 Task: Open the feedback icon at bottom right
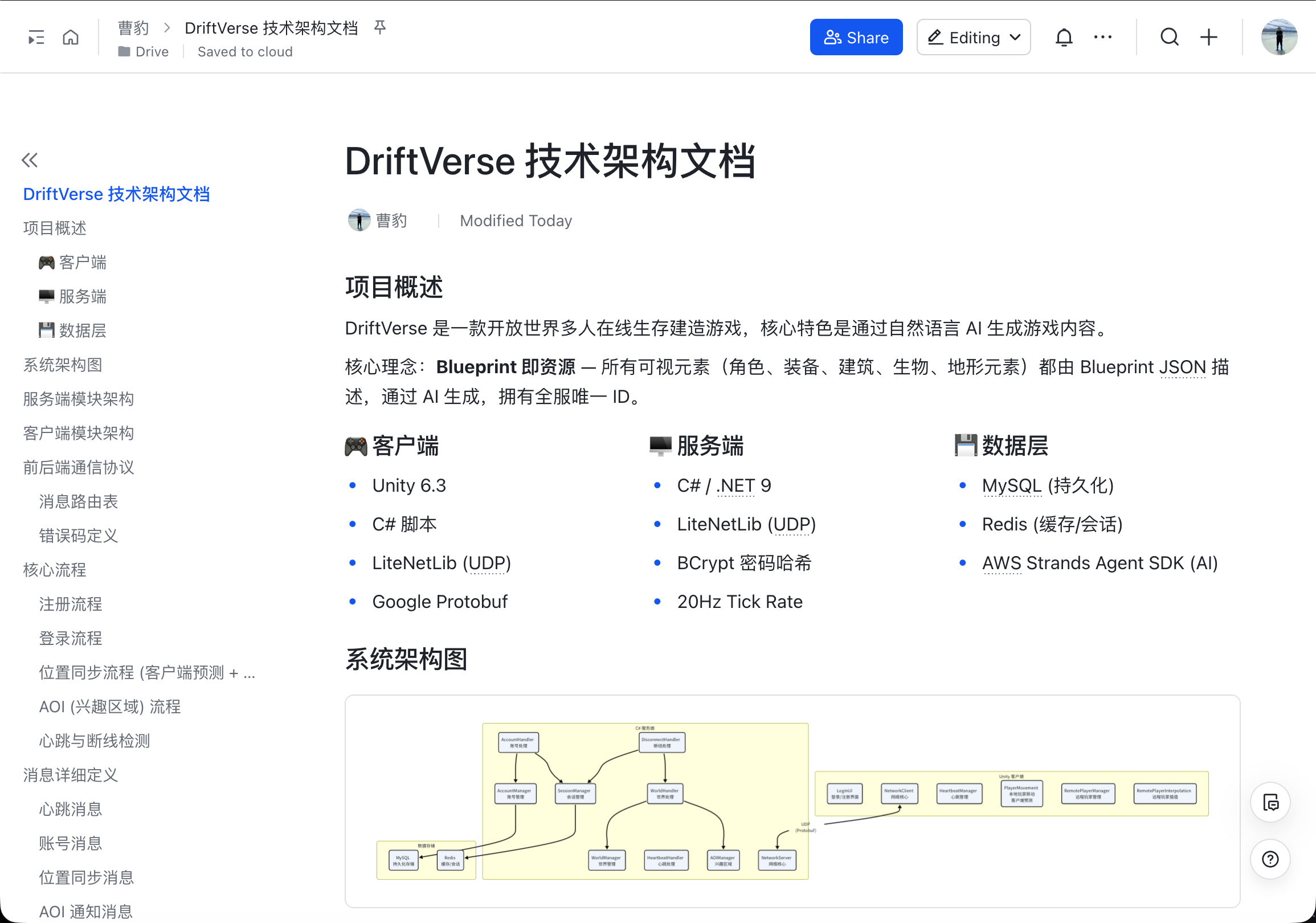pos(1270,803)
